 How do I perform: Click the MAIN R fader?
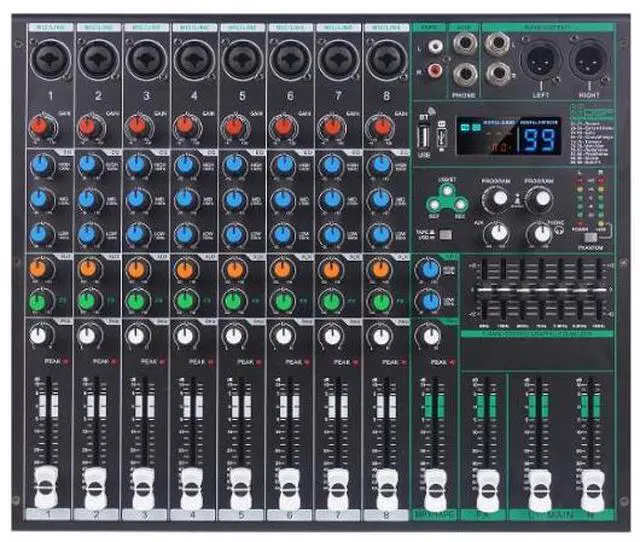592,489
